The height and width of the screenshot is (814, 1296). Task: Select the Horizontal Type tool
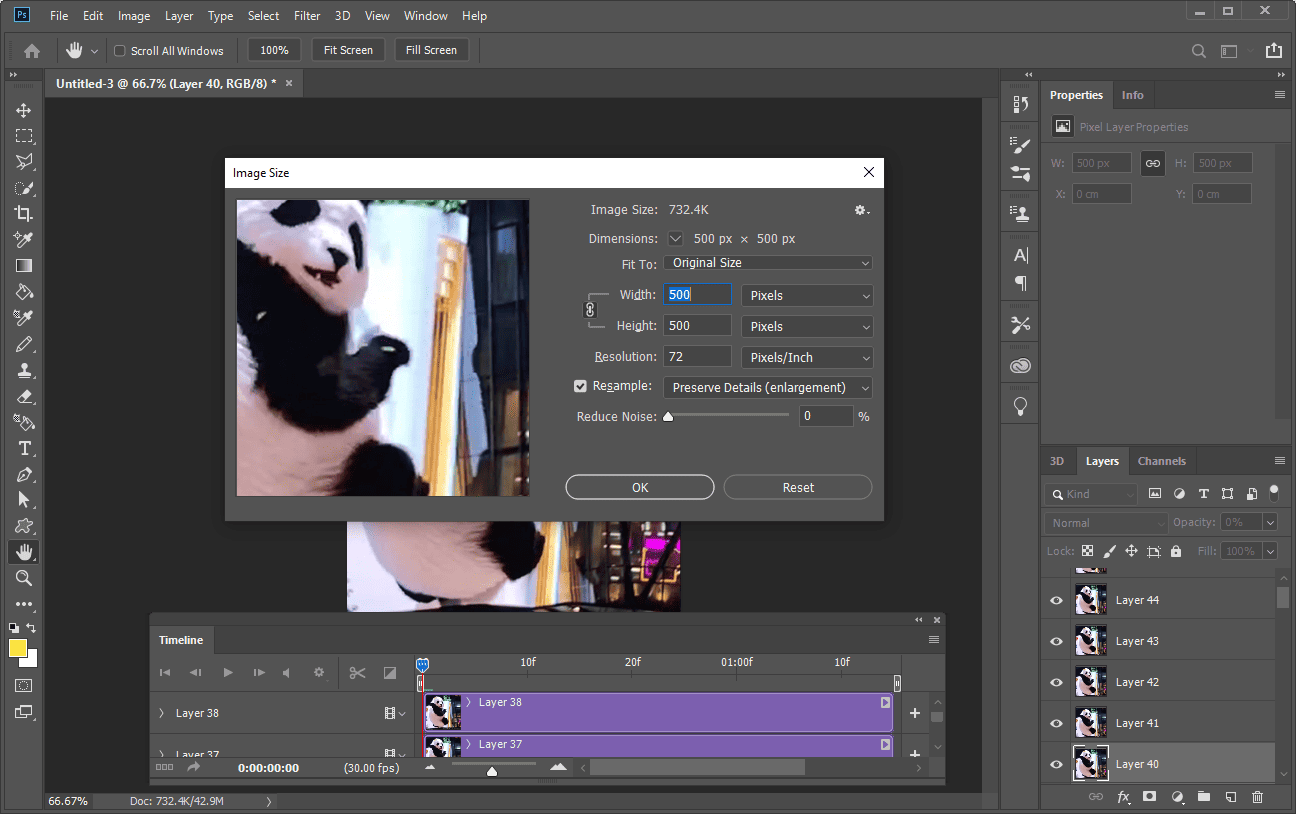pos(24,448)
